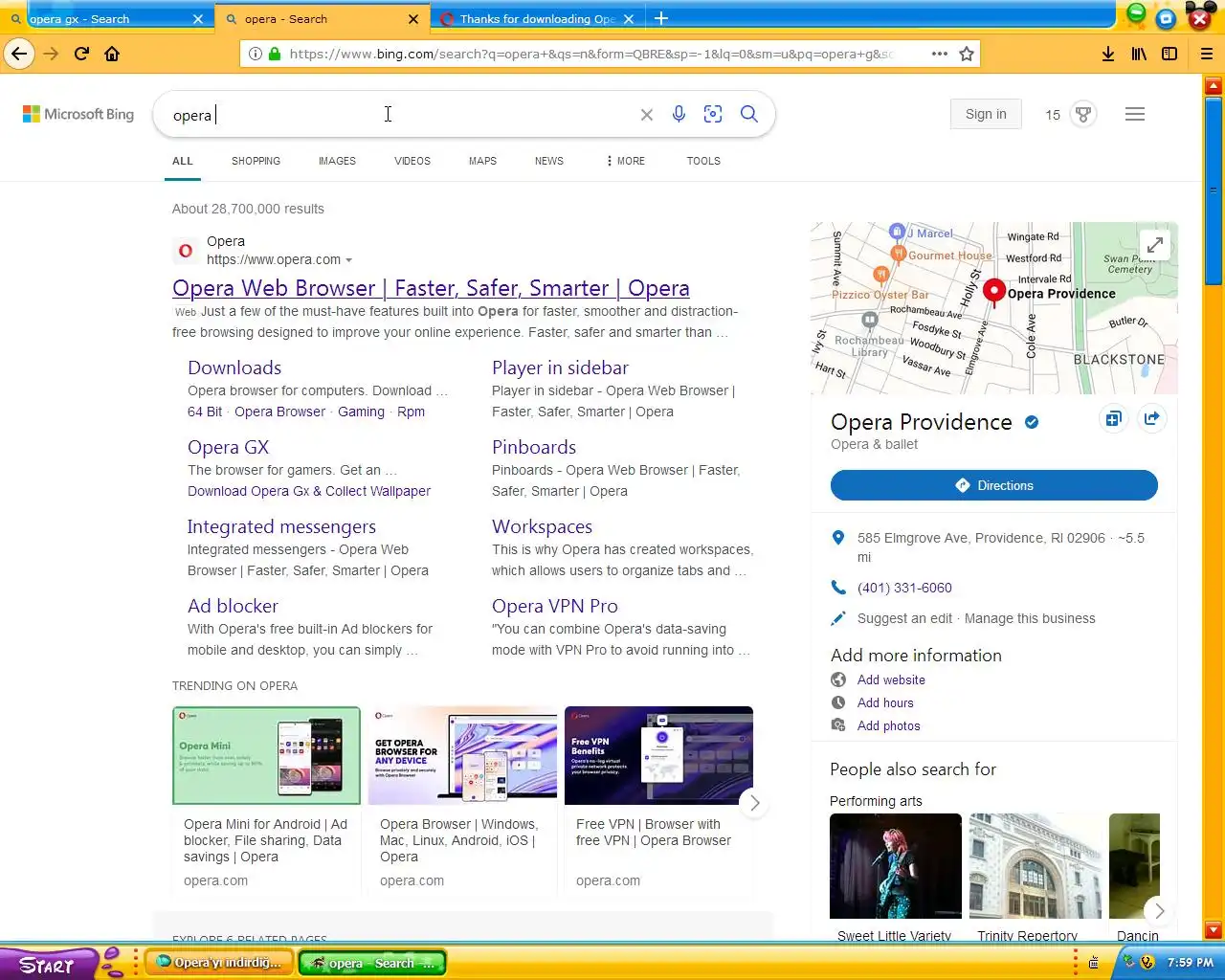This screenshot has height=980, width=1225.
Task: Open the Free VPN browser trending card
Action: [x=658, y=799]
